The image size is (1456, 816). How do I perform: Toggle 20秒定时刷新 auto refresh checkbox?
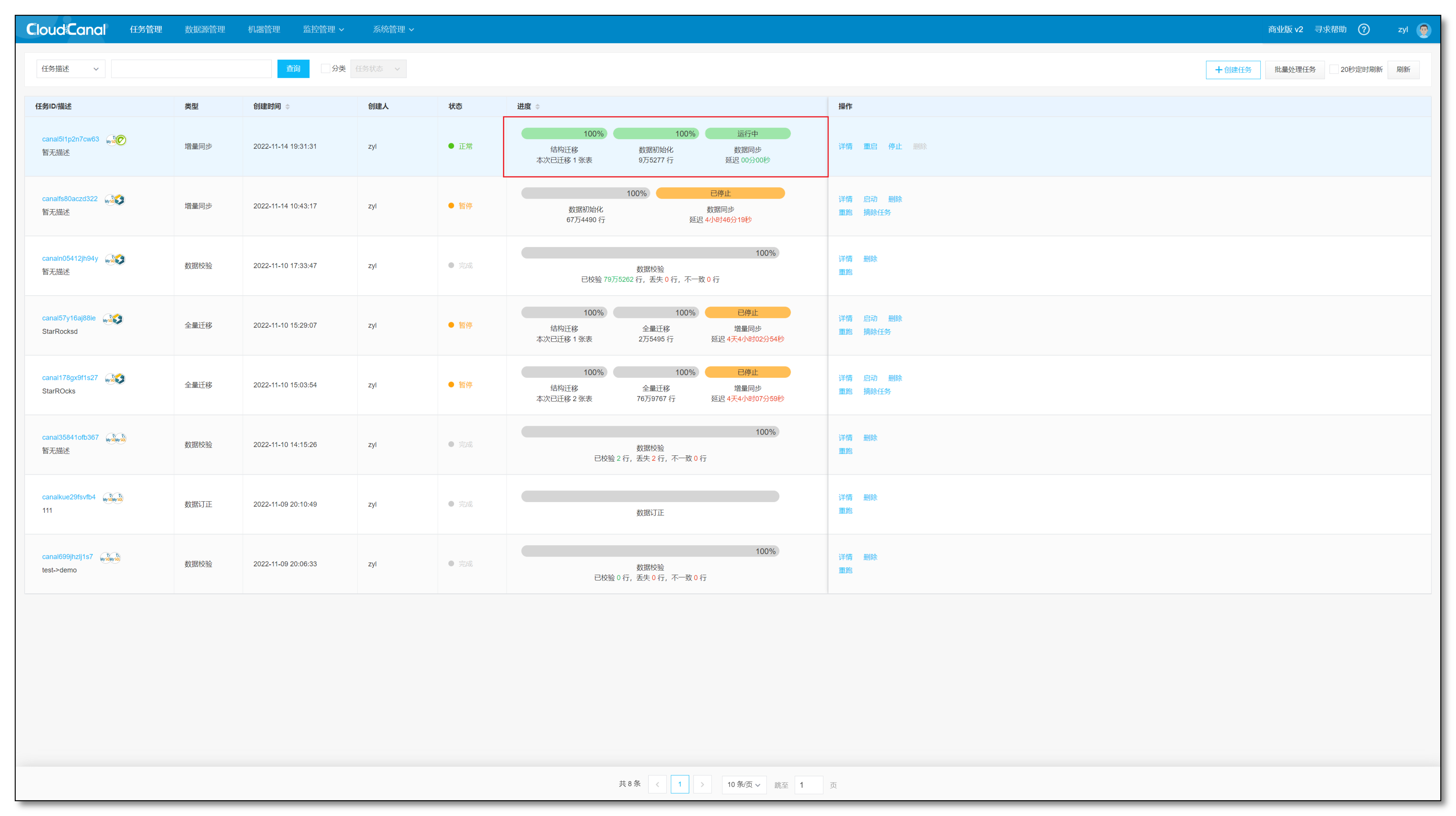coord(1334,69)
